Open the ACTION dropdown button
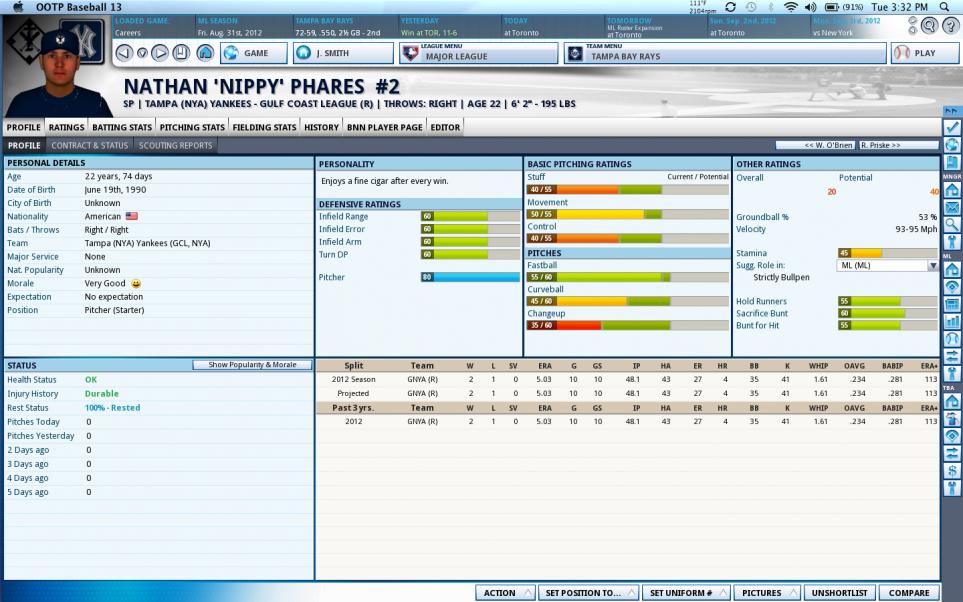The image size is (963, 602). [x=505, y=593]
